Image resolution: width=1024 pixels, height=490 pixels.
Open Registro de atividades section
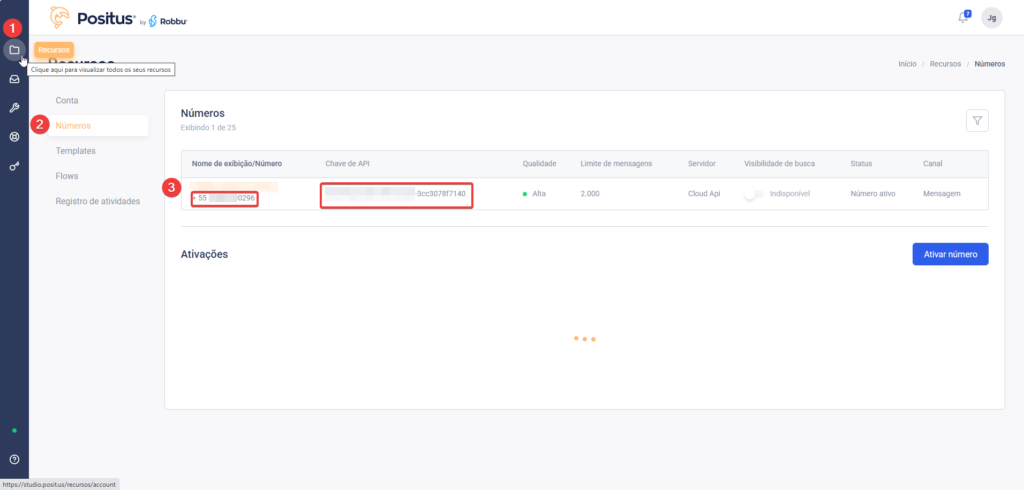pyautogui.click(x=97, y=201)
